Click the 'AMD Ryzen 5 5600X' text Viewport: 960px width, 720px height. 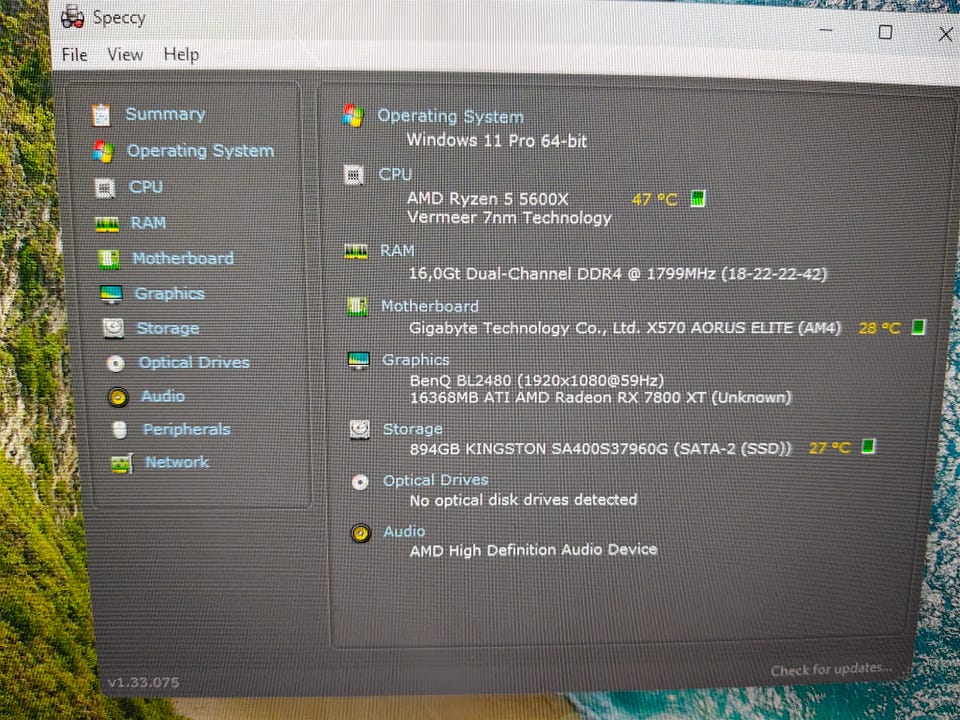point(488,199)
